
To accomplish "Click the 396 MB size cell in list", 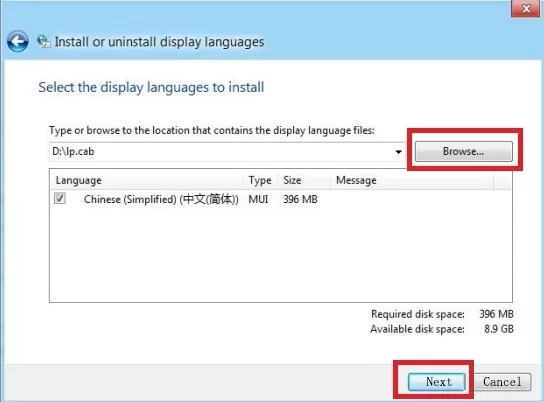I will (x=300, y=199).
